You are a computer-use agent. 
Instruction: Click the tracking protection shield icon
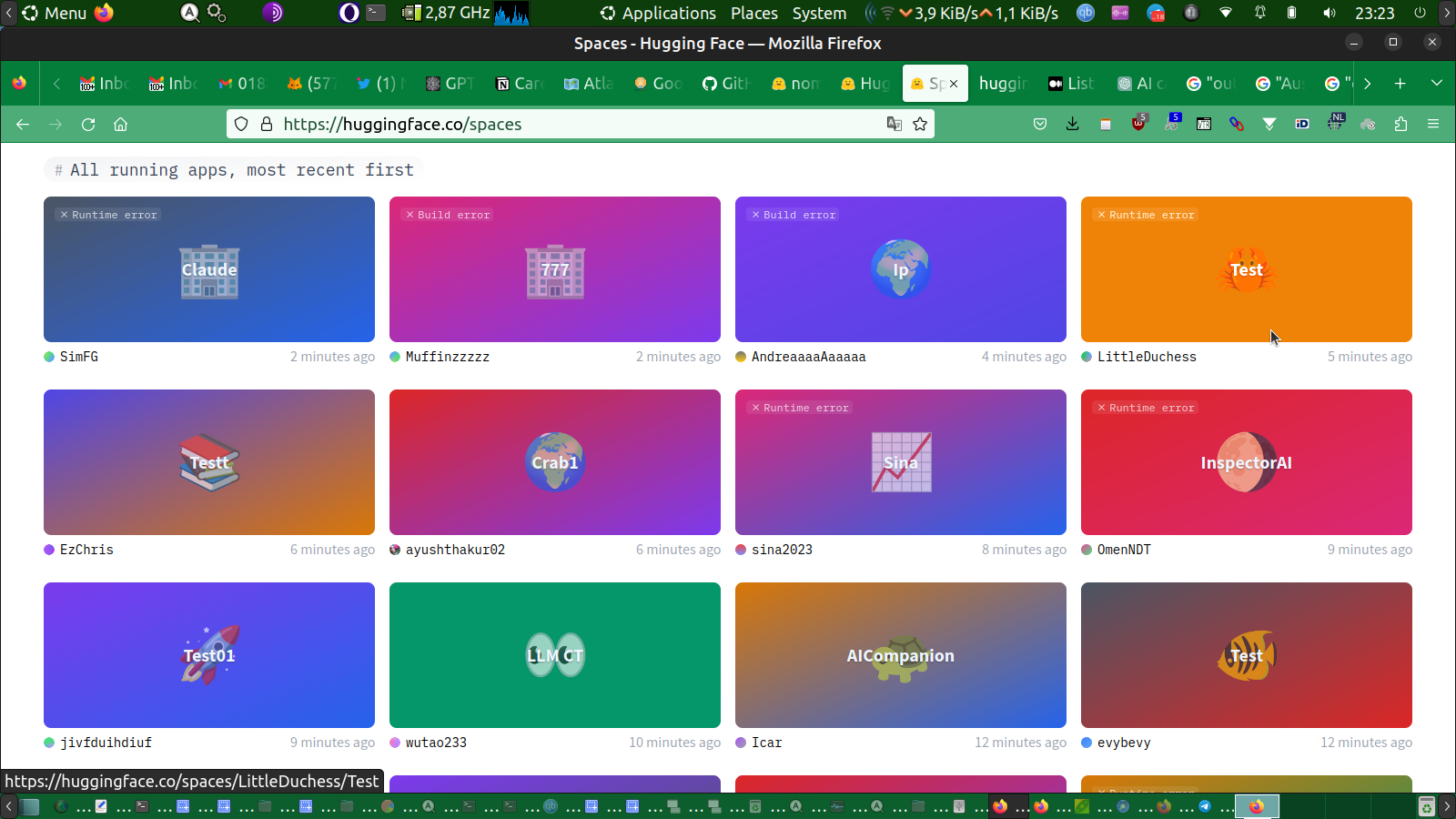pyautogui.click(x=241, y=124)
